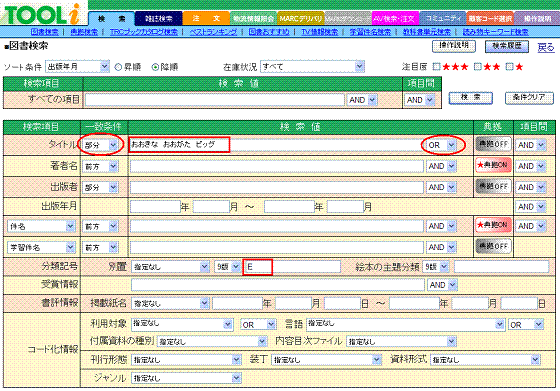Focus the 出版者 search value field
560x391 pixels.
click(277, 187)
